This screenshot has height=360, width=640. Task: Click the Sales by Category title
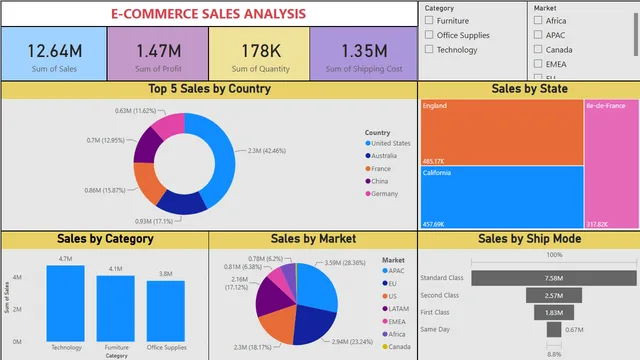coord(105,238)
